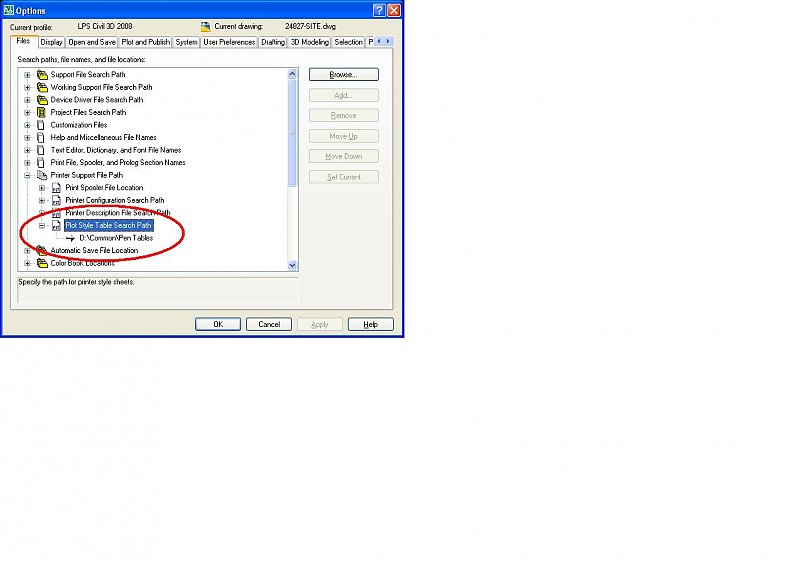Viewport: 800px width, 565px height.
Task: Select Printer Configuration Search Path item
Action: 115,201
